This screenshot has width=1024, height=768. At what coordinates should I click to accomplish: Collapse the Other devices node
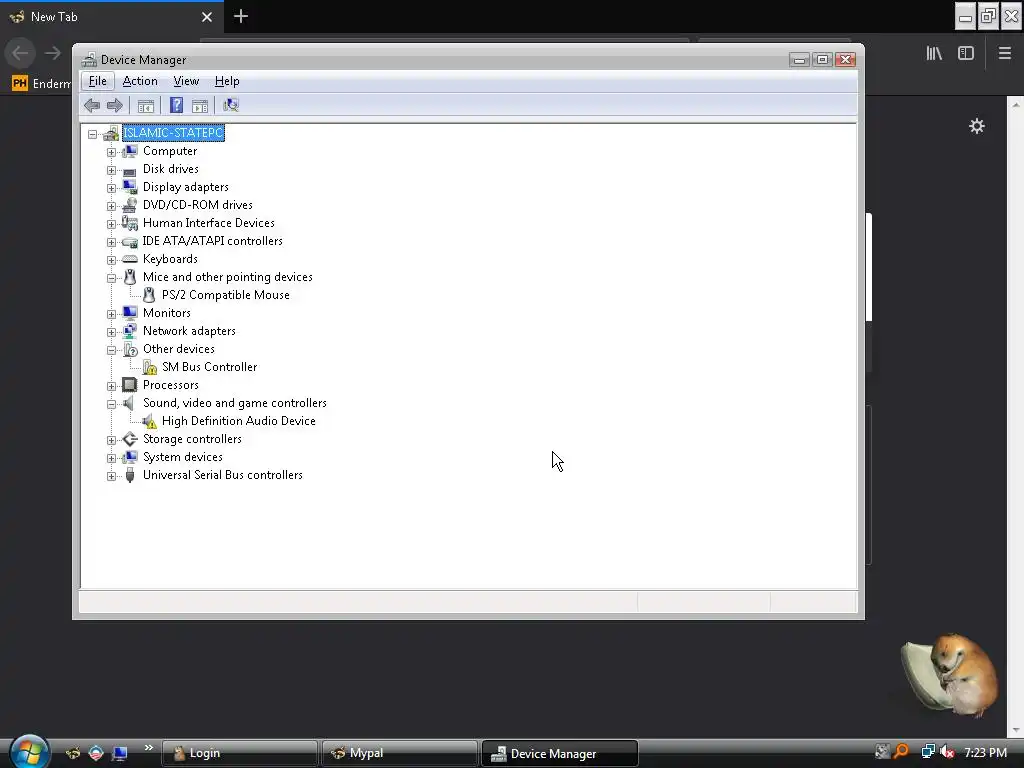tap(111, 350)
